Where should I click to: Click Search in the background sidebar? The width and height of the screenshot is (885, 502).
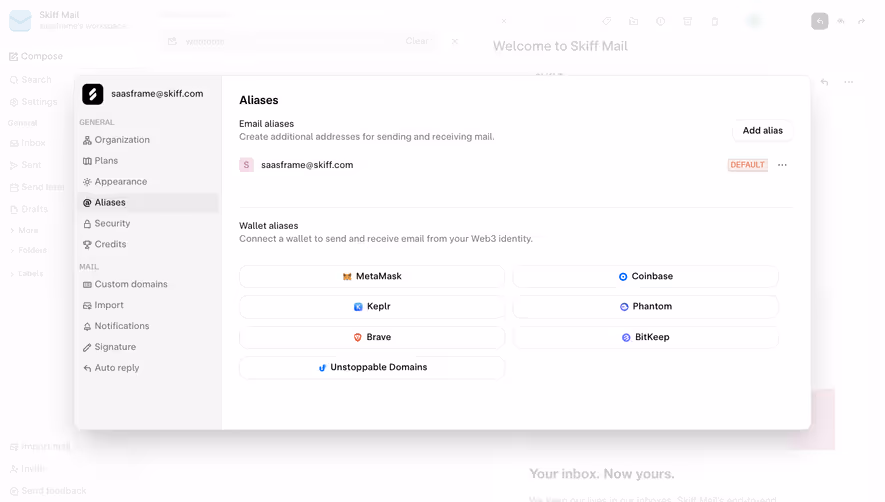tap(30, 80)
